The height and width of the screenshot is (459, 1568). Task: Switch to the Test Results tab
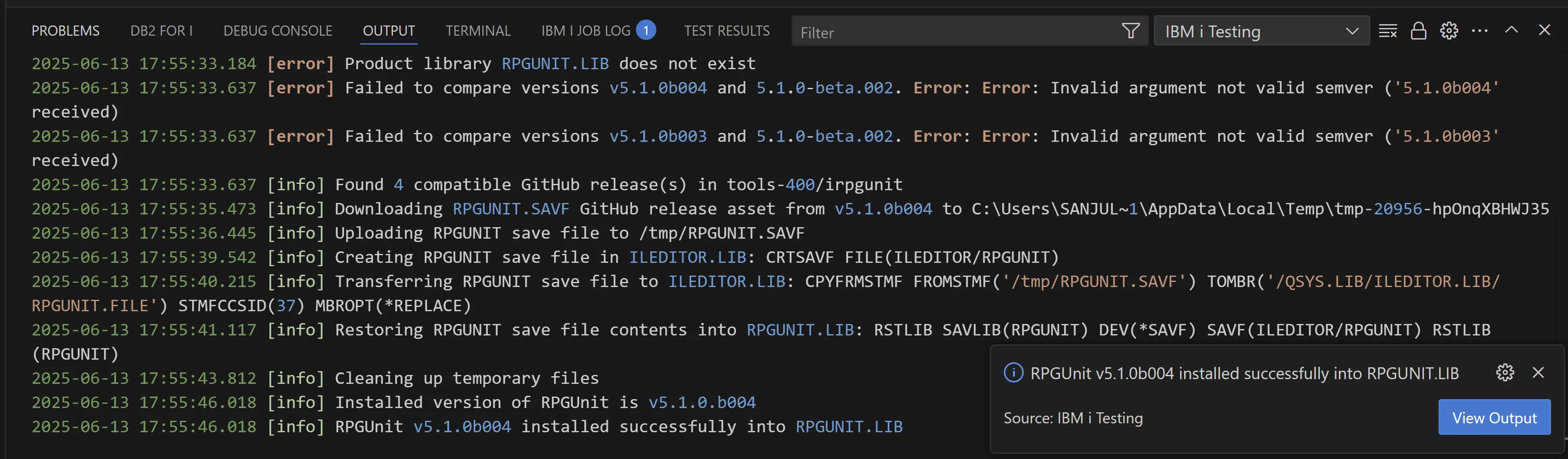pyautogui.click(x=727, y=31)
